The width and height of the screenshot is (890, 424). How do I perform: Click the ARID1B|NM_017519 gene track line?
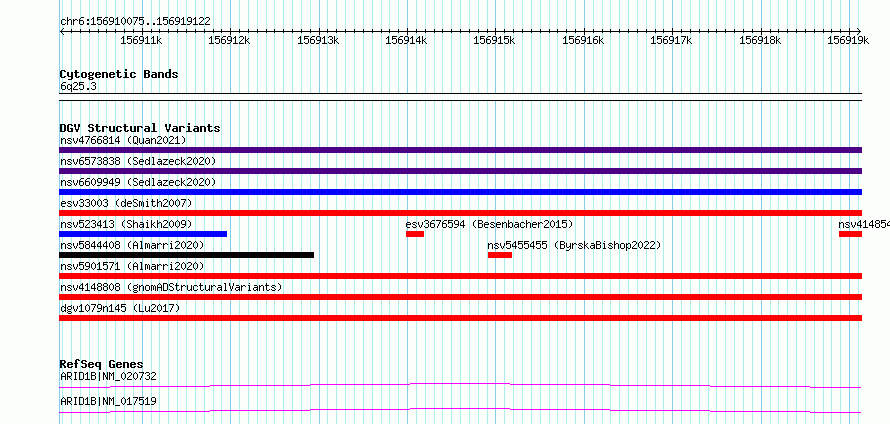point(460,410)
